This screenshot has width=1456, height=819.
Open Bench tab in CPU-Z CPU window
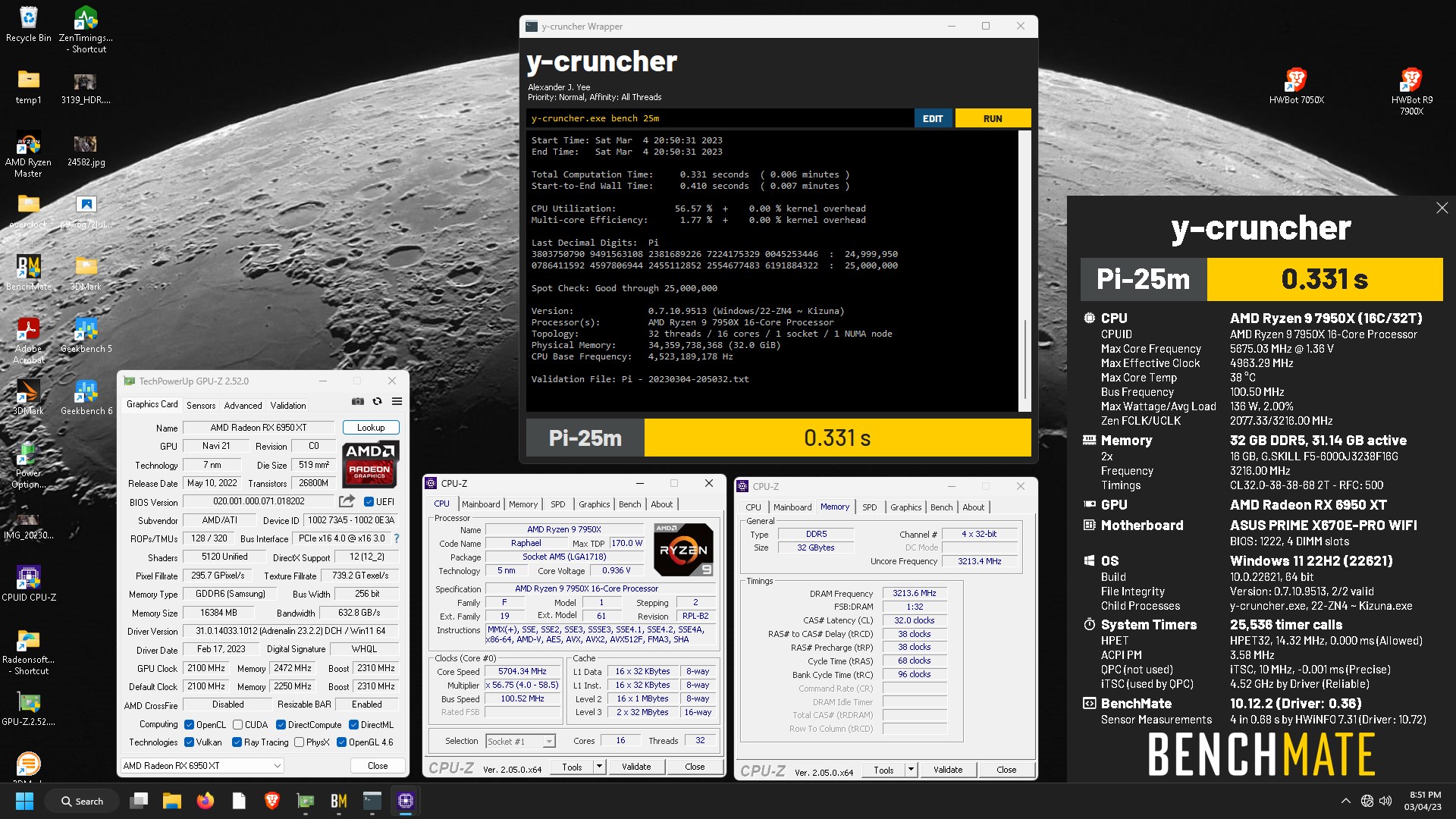[629, 504]
